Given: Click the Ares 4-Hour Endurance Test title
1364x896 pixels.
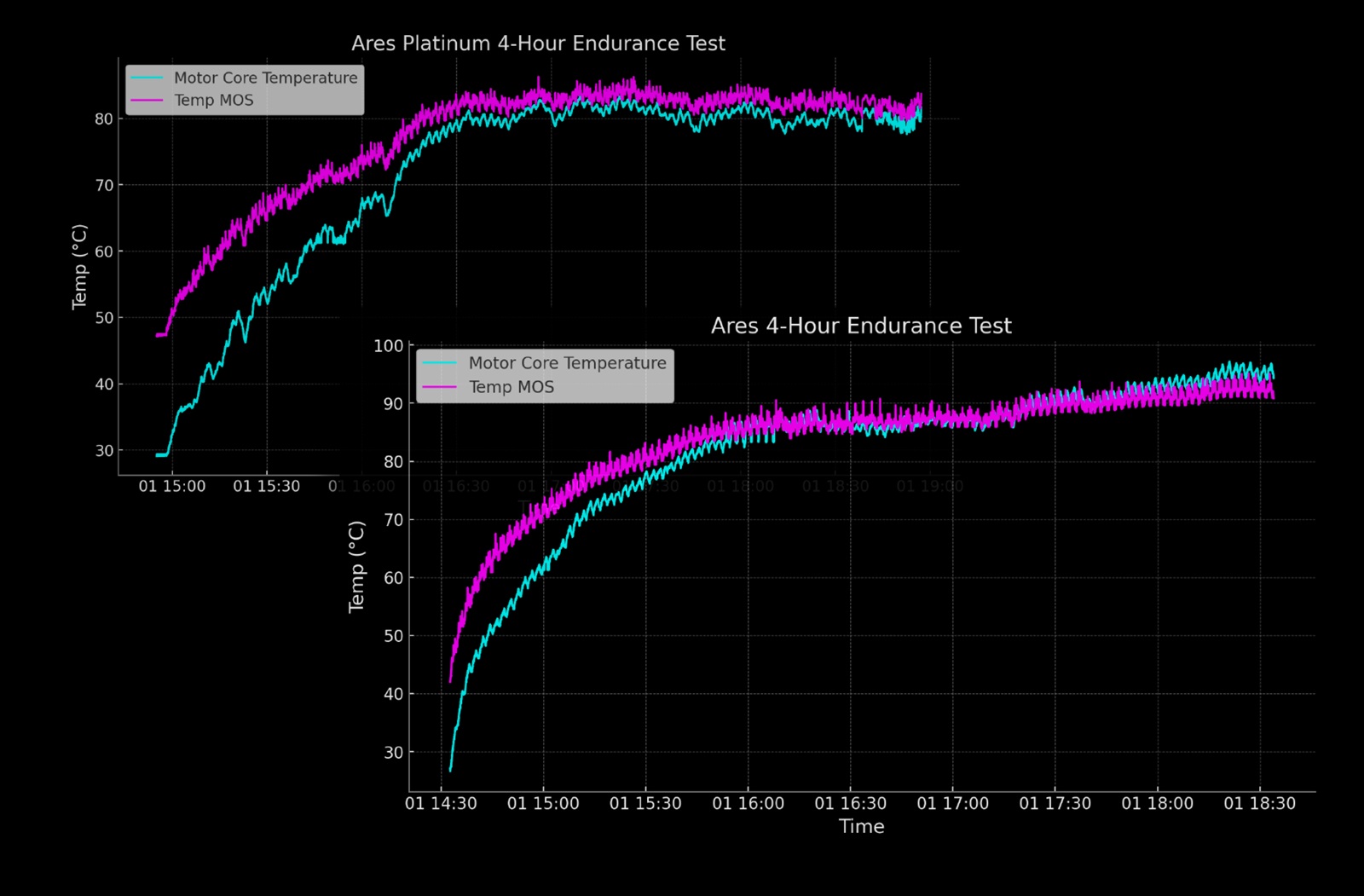Looking at the screenshot, I should pyautogui.click(x=861, y=327).
